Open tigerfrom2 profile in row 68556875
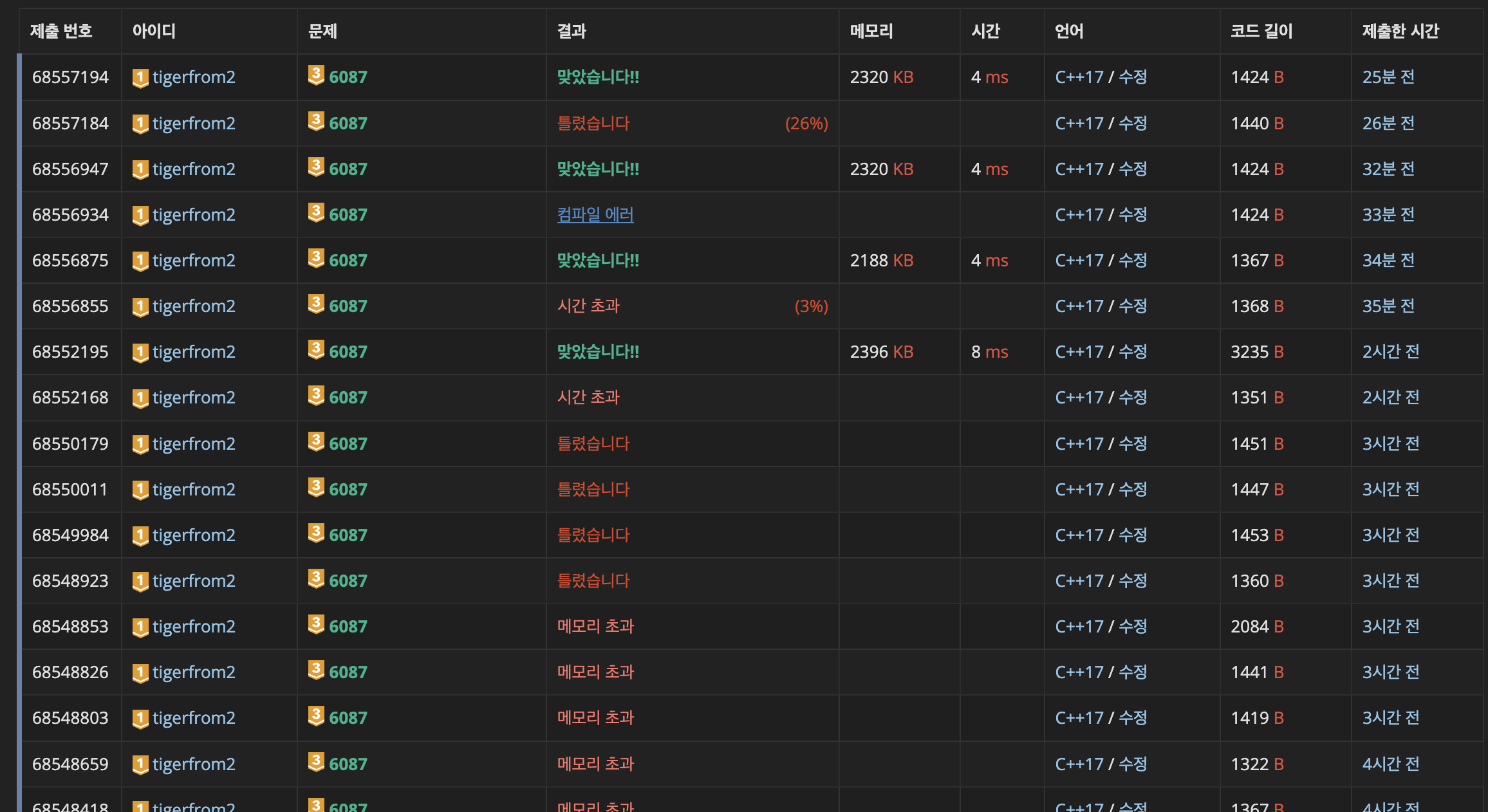The width and height of the screenshot is (1488, 812). 194,261
